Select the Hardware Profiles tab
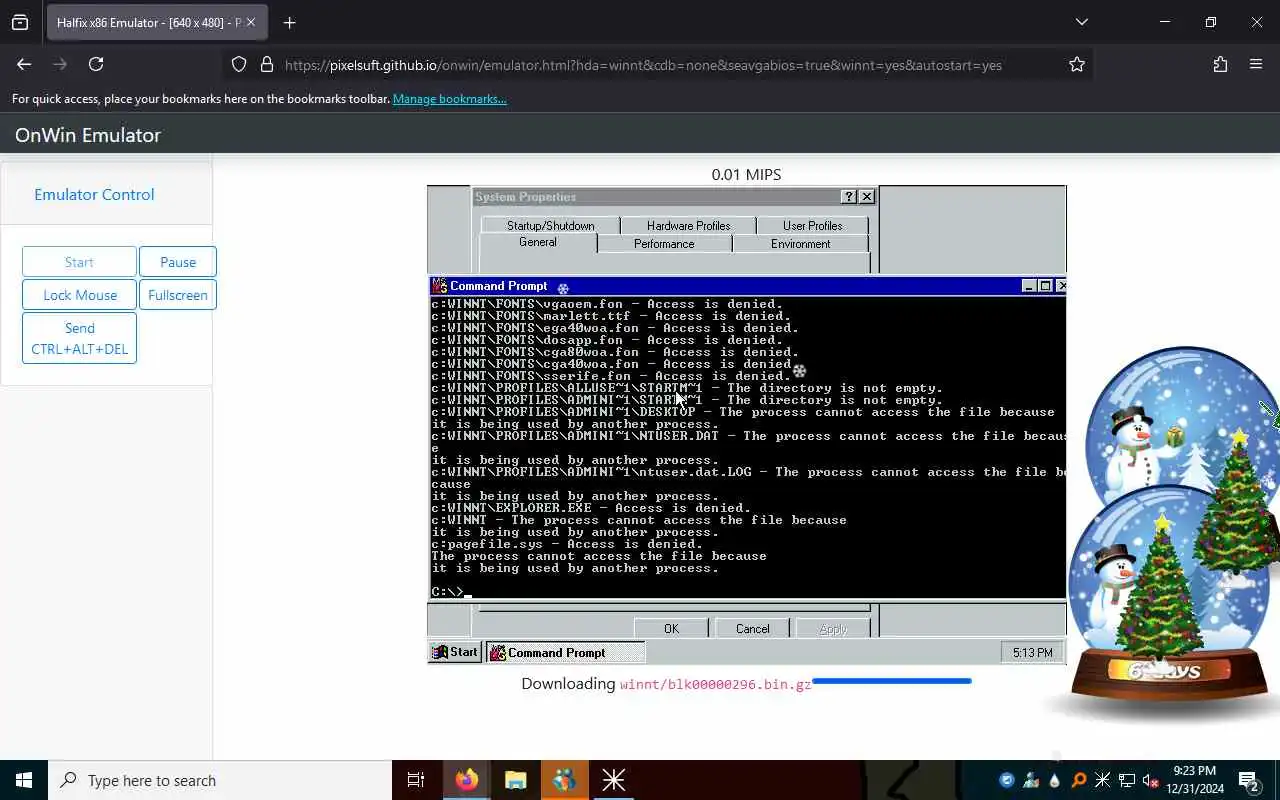This screenshot has width=1280, height=800. (x=688, y=225)
